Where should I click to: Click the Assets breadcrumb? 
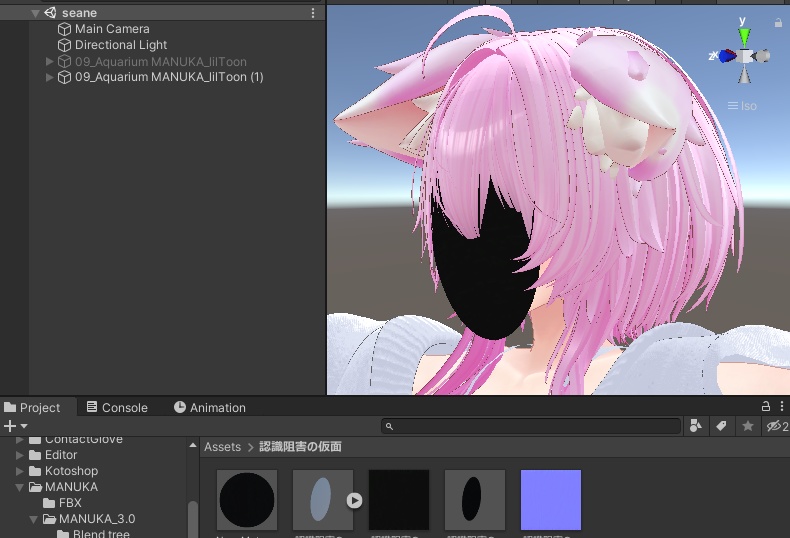[222, 447]
